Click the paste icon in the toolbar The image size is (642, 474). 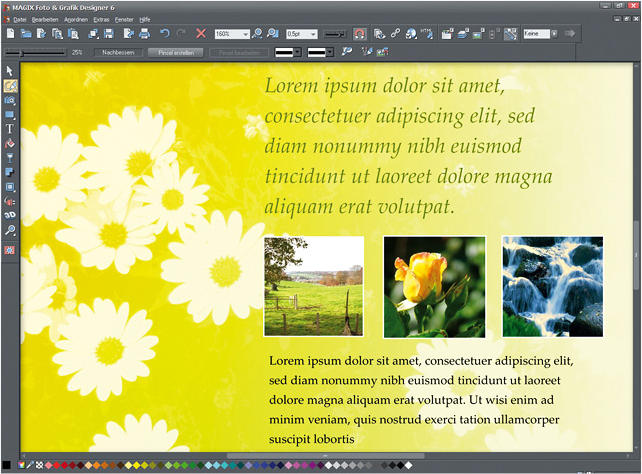pos(73,34)
